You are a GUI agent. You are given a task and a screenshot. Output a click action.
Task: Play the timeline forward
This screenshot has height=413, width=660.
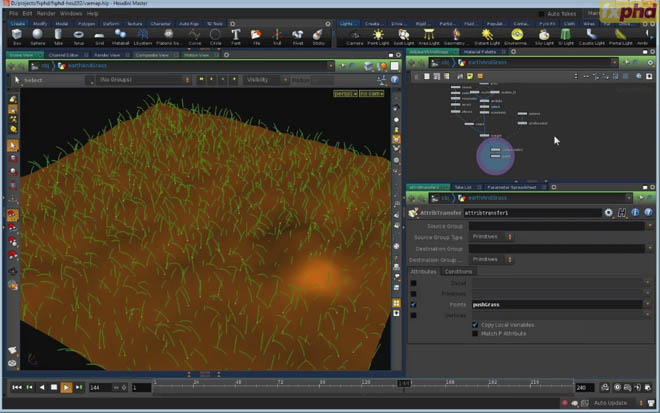point(66,387)
